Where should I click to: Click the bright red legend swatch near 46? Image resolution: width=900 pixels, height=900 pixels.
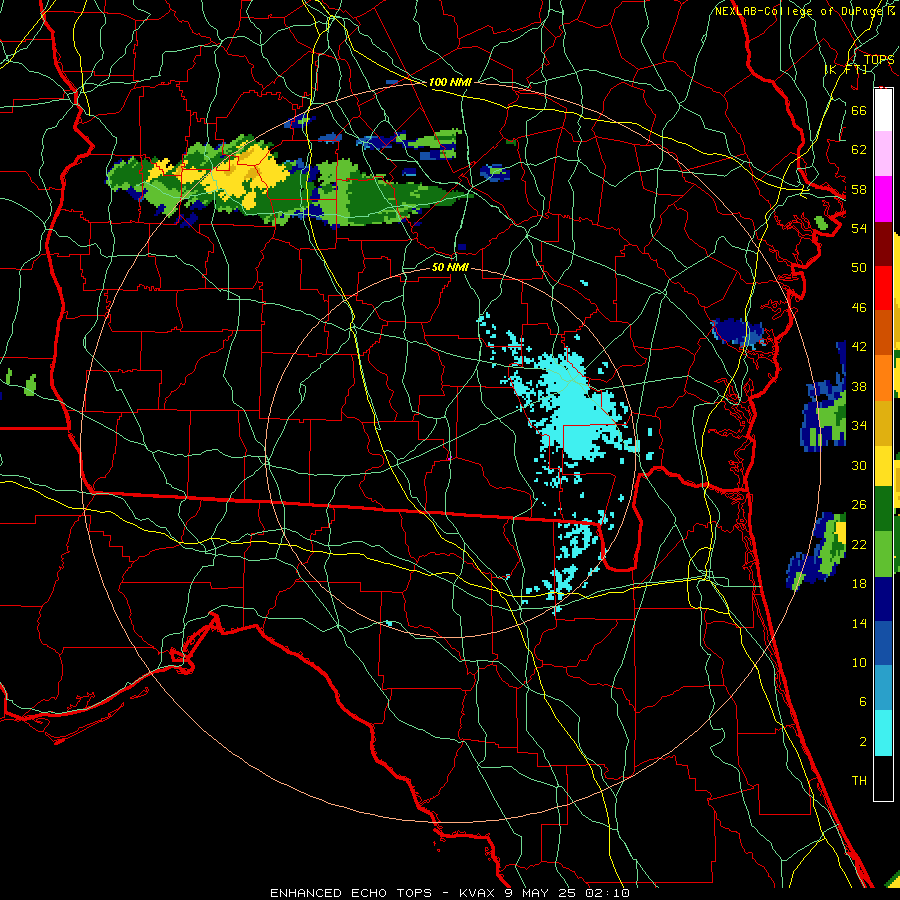[883, 288]
